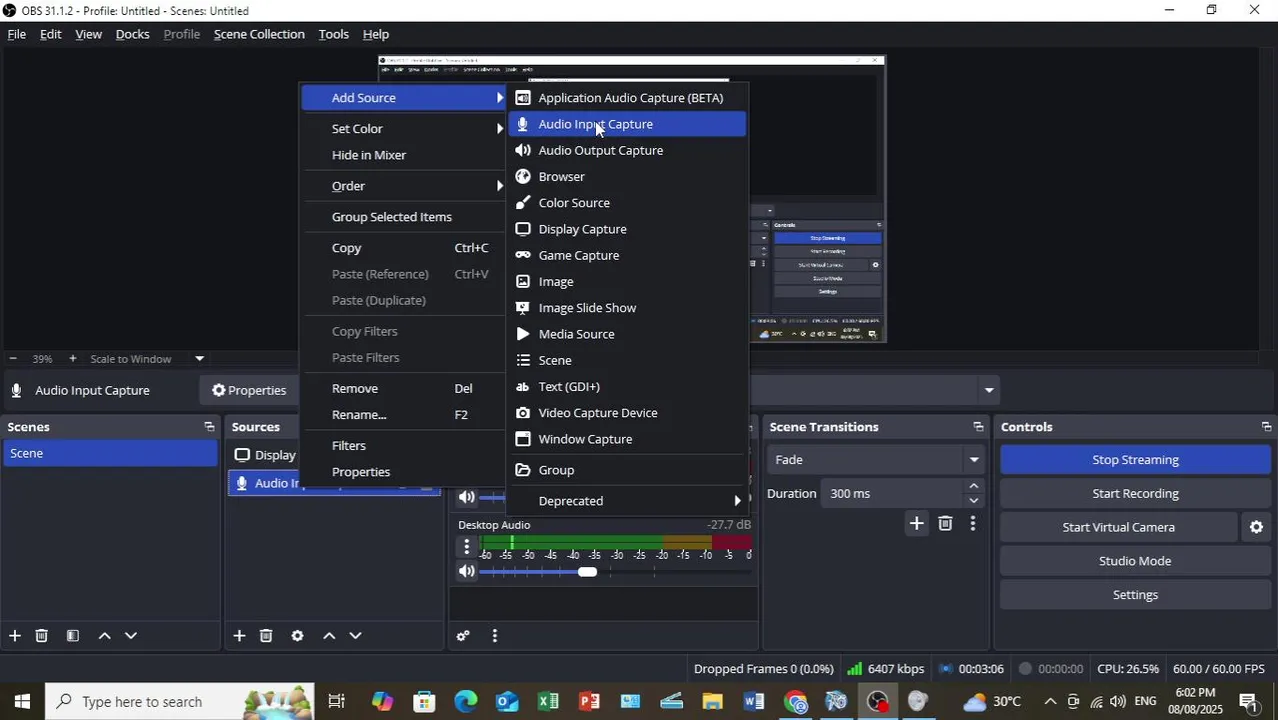Add a Text (GDI+) source

(x=627, y=386)
